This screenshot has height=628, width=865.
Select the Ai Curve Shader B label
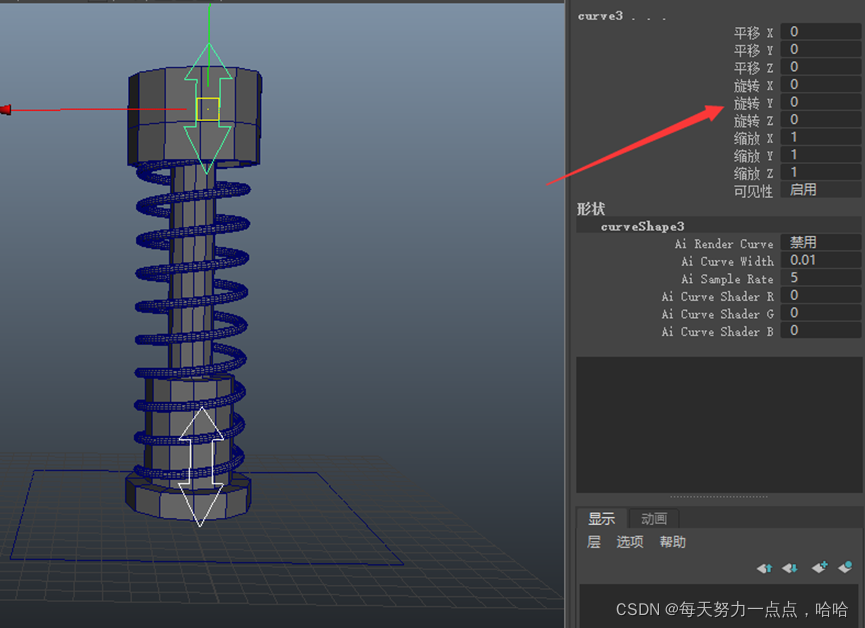718,332
